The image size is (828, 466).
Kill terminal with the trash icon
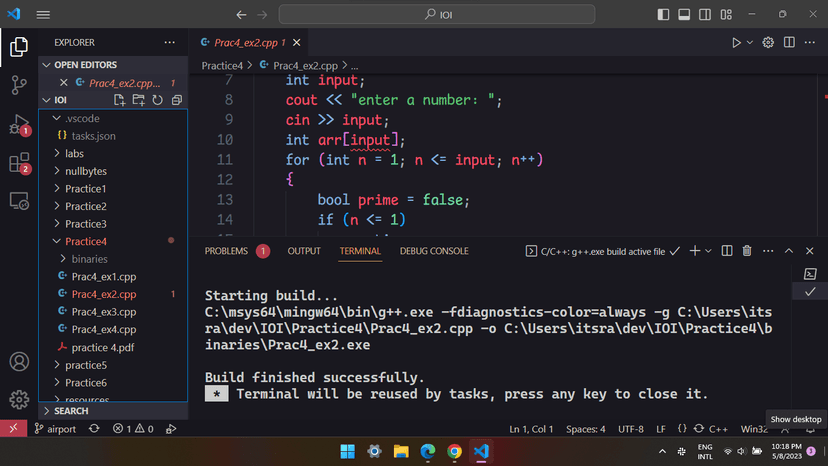click(747, 251)
